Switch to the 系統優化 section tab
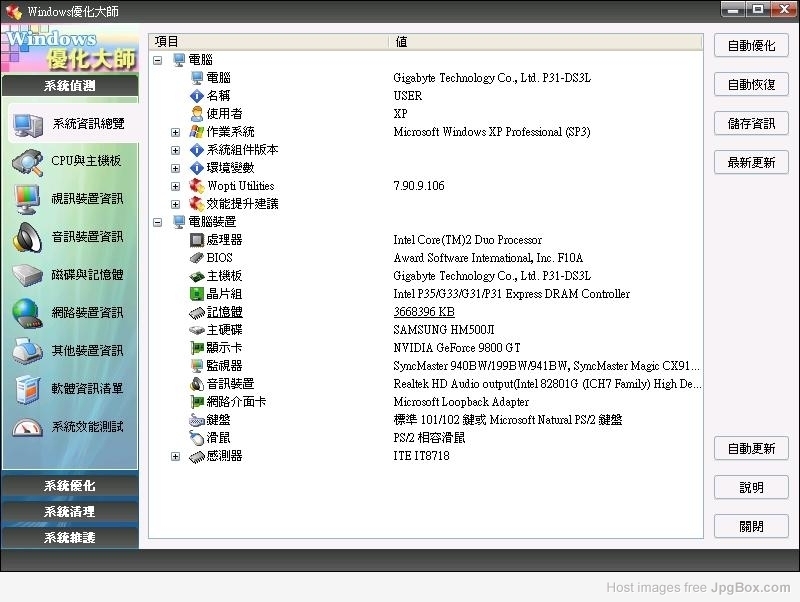This screenshot has height=602, width=800. tap(70, 486)
